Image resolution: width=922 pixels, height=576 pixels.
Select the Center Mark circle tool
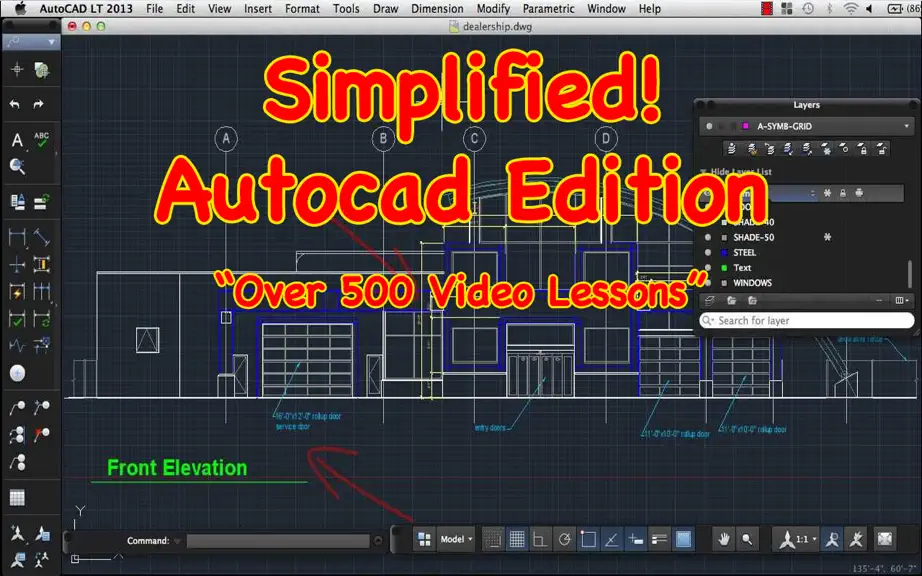[17, 373]
